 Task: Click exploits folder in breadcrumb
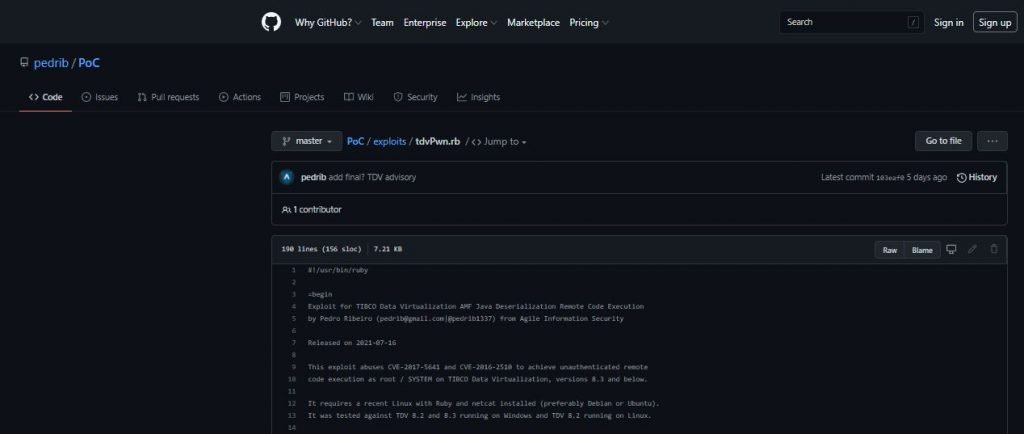(x=390, y=142)
